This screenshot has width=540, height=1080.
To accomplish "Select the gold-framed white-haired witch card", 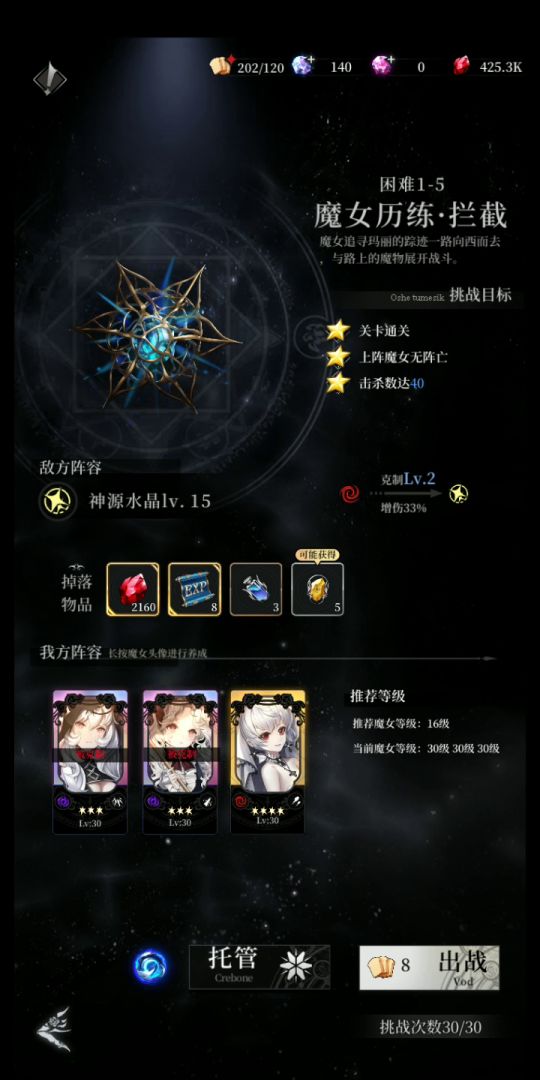I will tap(268, 760).
